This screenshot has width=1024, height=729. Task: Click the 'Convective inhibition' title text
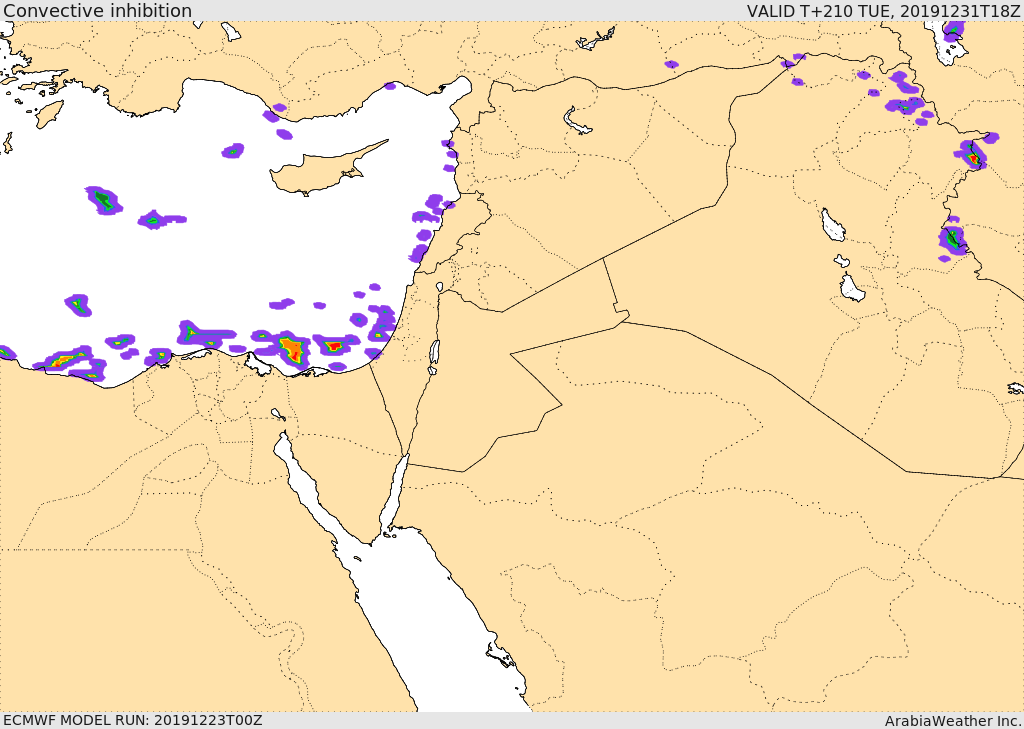pyautogui.click(x=97, y=10)
